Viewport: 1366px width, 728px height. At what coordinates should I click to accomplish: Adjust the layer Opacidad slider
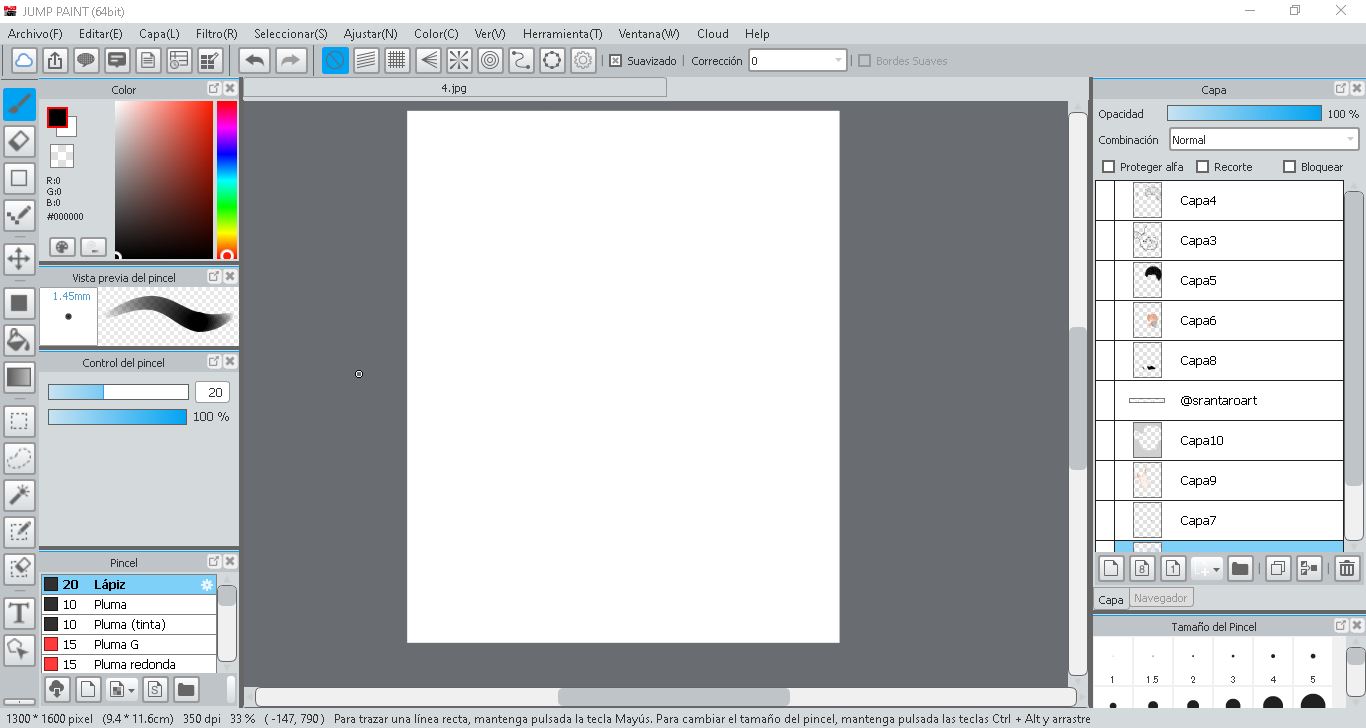pos(1244,114)
